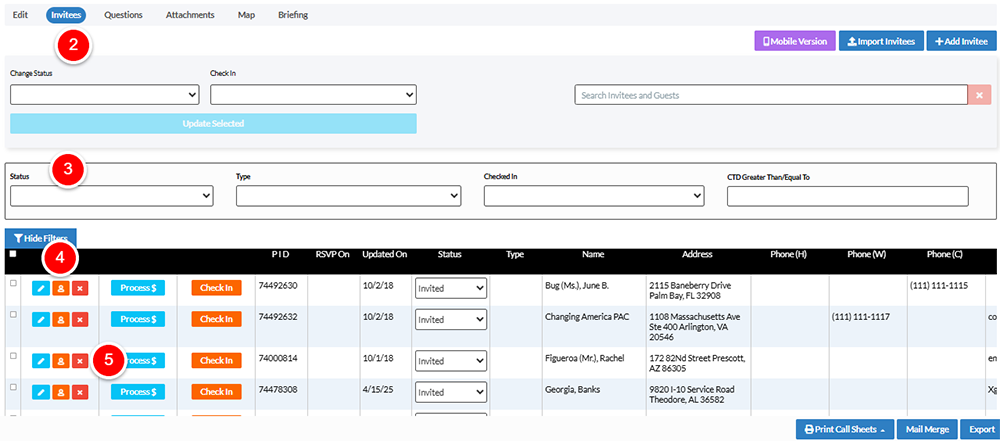Click the pencil icon for Rachel Figueroa
Viewport: 1000px width, 441px height.
40,361
